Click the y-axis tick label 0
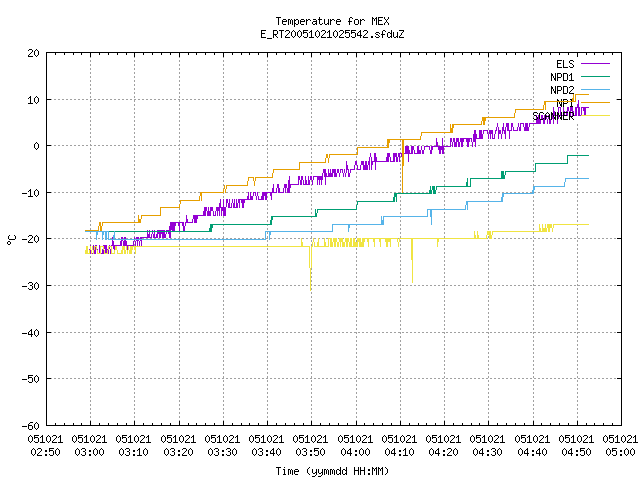The height and width of the screenshot is (480, 640). [x=37, y=146]
